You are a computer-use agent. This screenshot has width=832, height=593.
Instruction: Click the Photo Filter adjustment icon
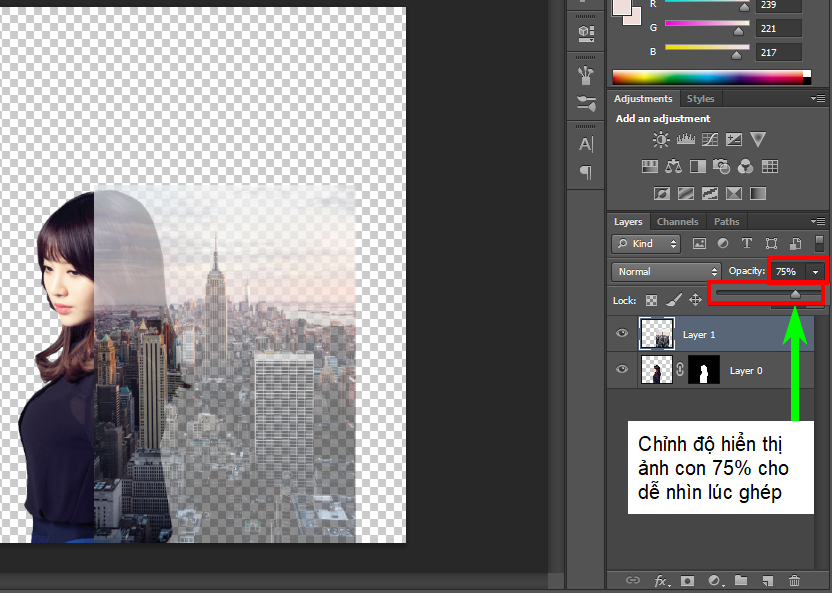(x=722, y=167)
